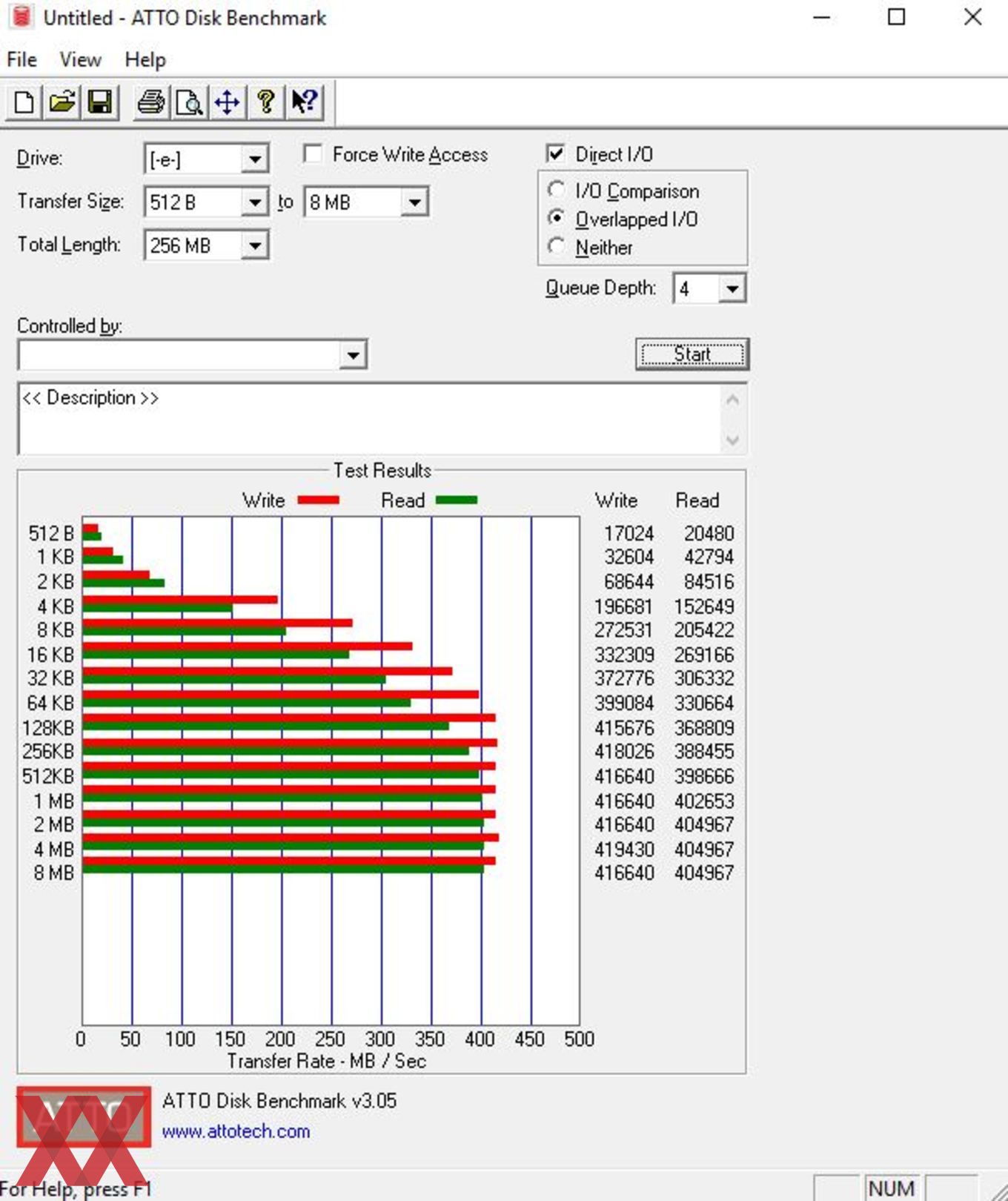Create a new benchmark file
Screen dimensions: 1008x1201
pyautogui.click(x=24, y=102)
